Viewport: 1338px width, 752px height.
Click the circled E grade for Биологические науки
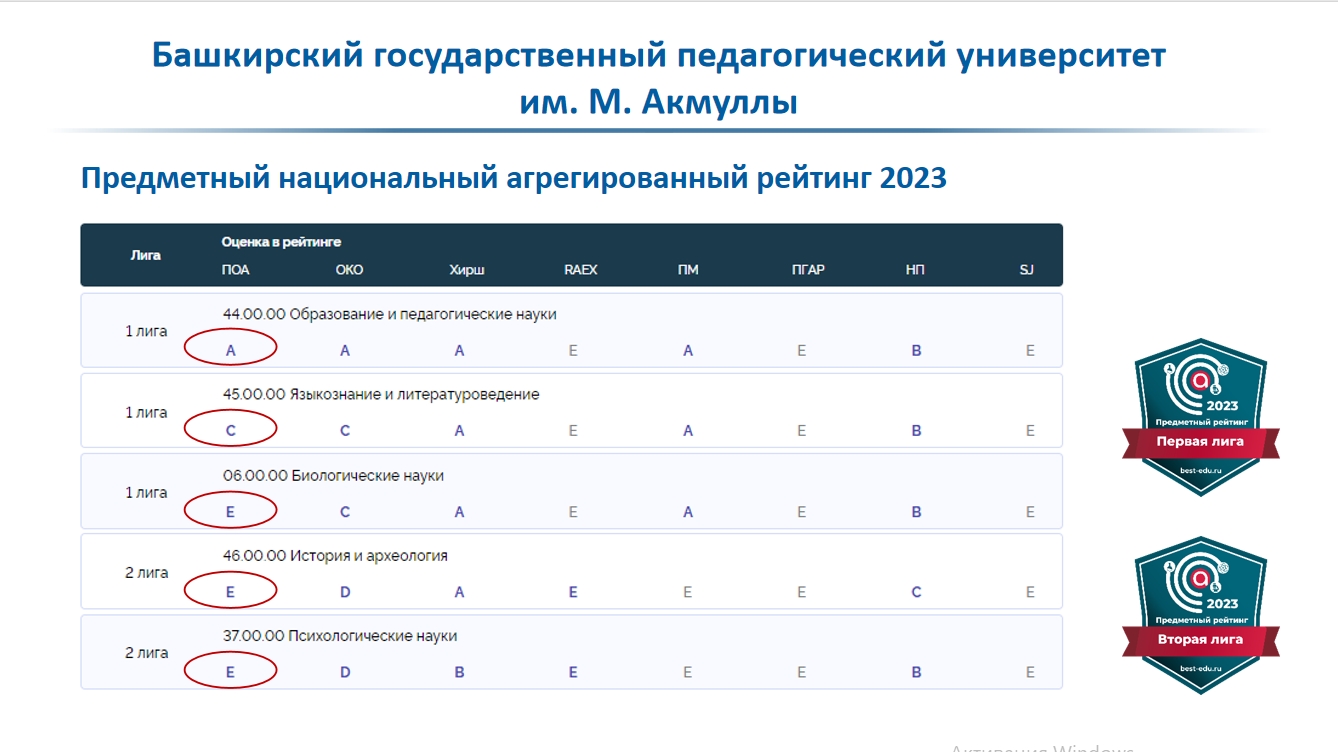(231, 512)
